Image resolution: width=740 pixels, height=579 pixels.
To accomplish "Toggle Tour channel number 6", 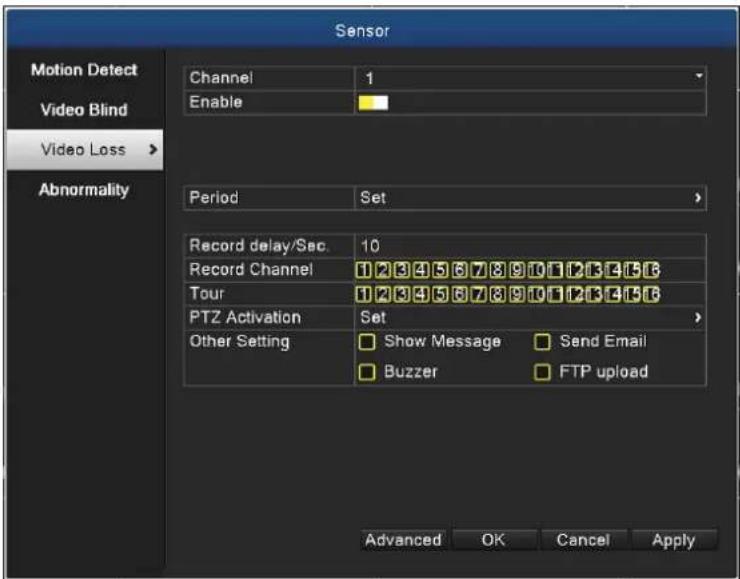I will [459, 294].
